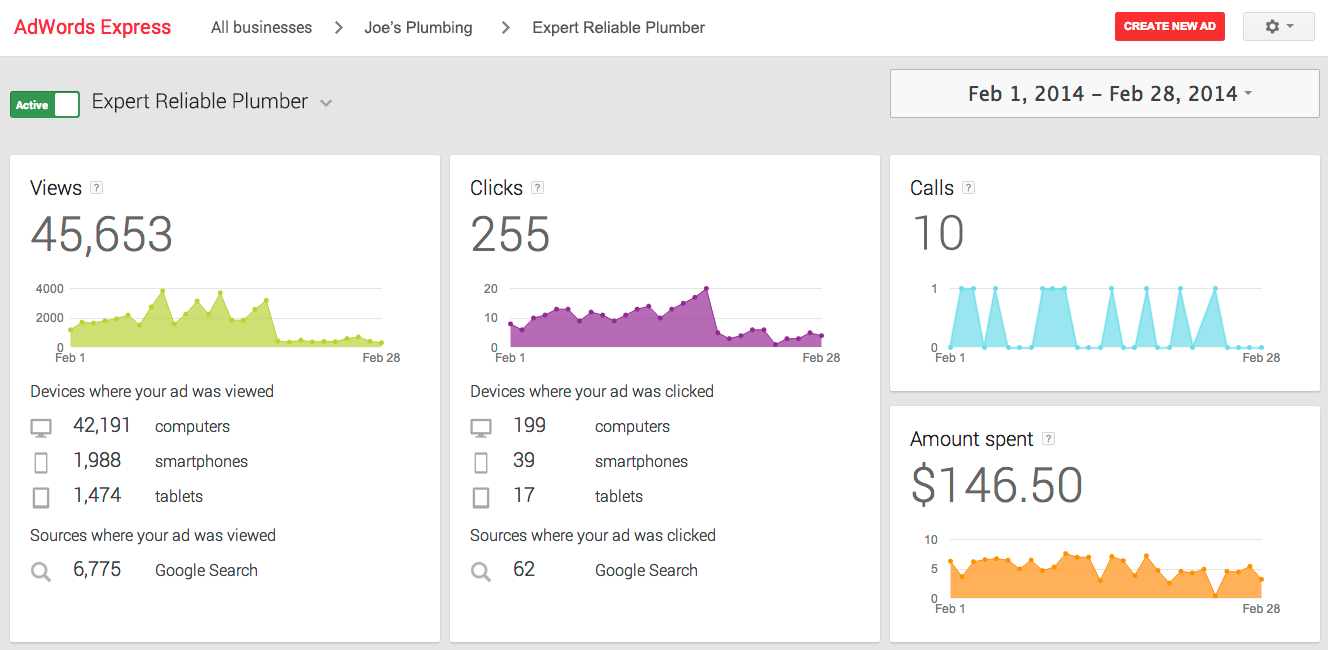Click the help icon beside Amount spent

pos(1048,438)
